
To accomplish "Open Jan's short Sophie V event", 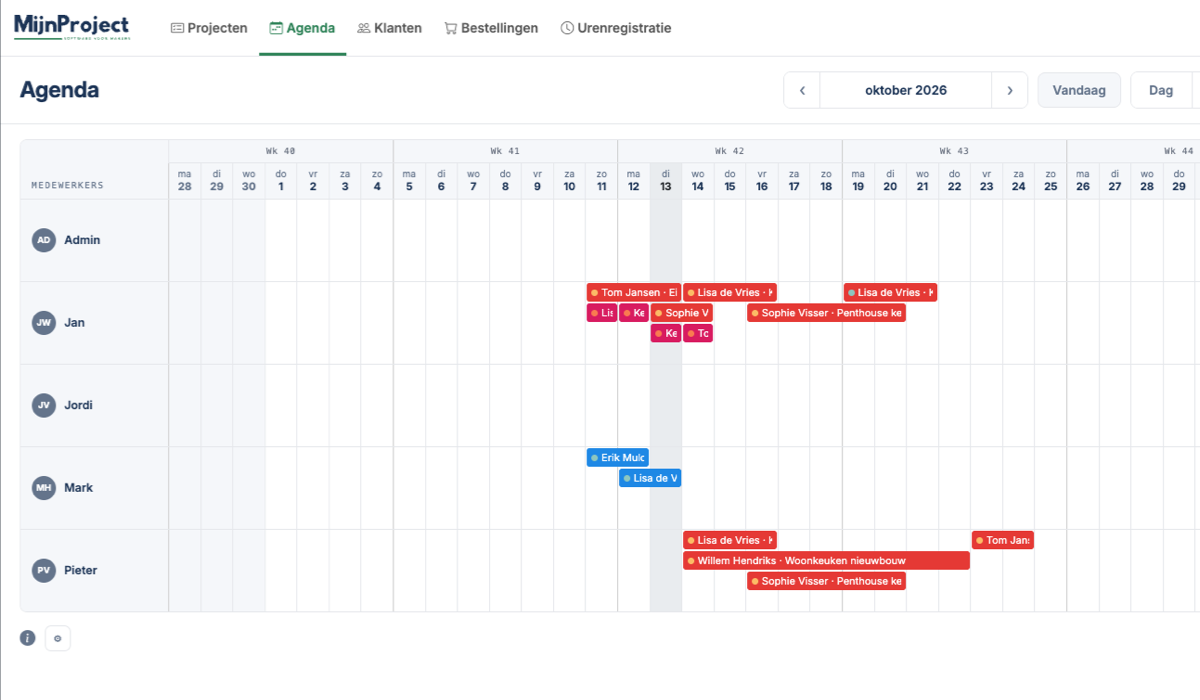I will [x=682, y=313].
